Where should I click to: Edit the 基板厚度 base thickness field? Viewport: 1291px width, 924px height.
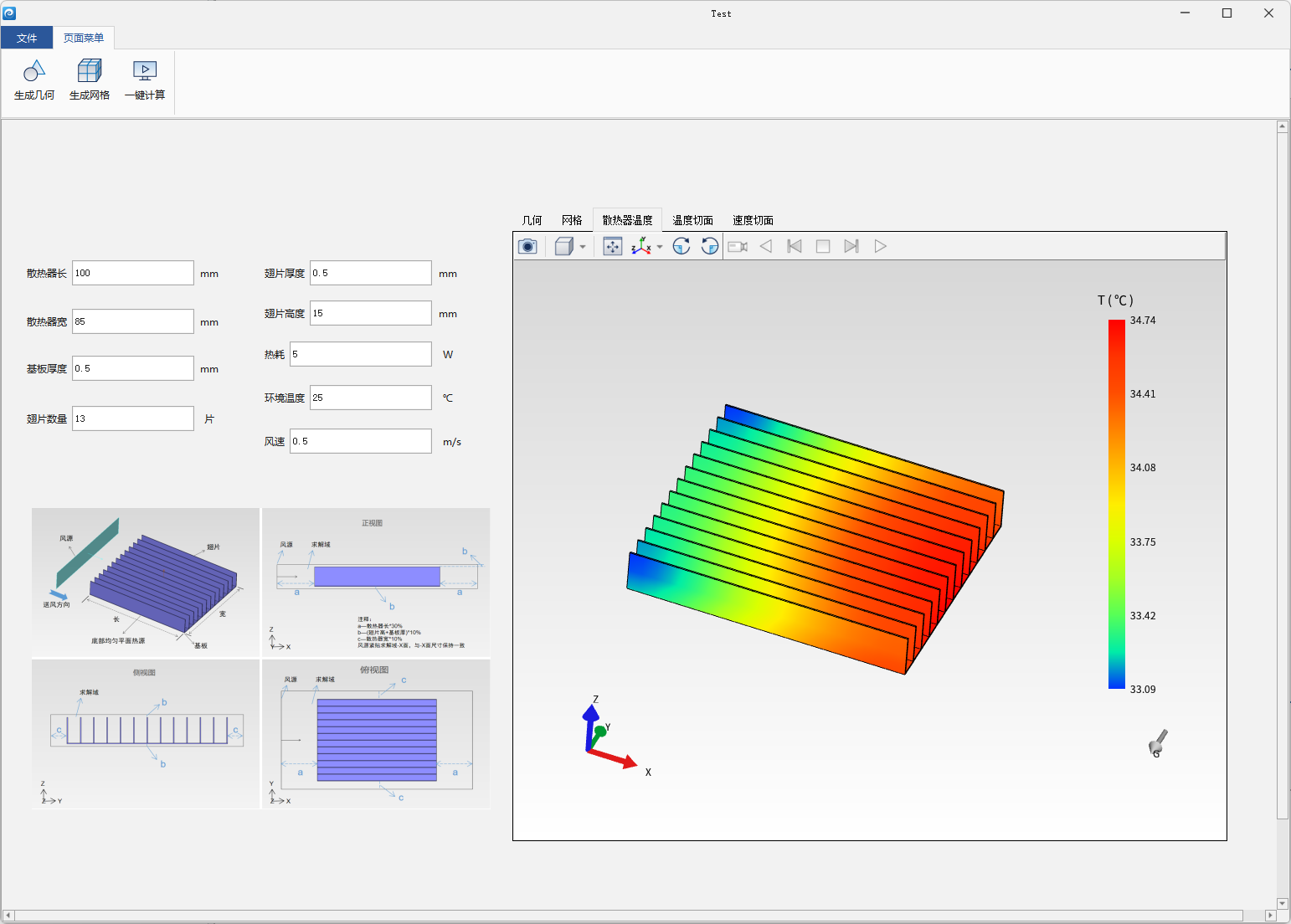[x=133, y=368]
